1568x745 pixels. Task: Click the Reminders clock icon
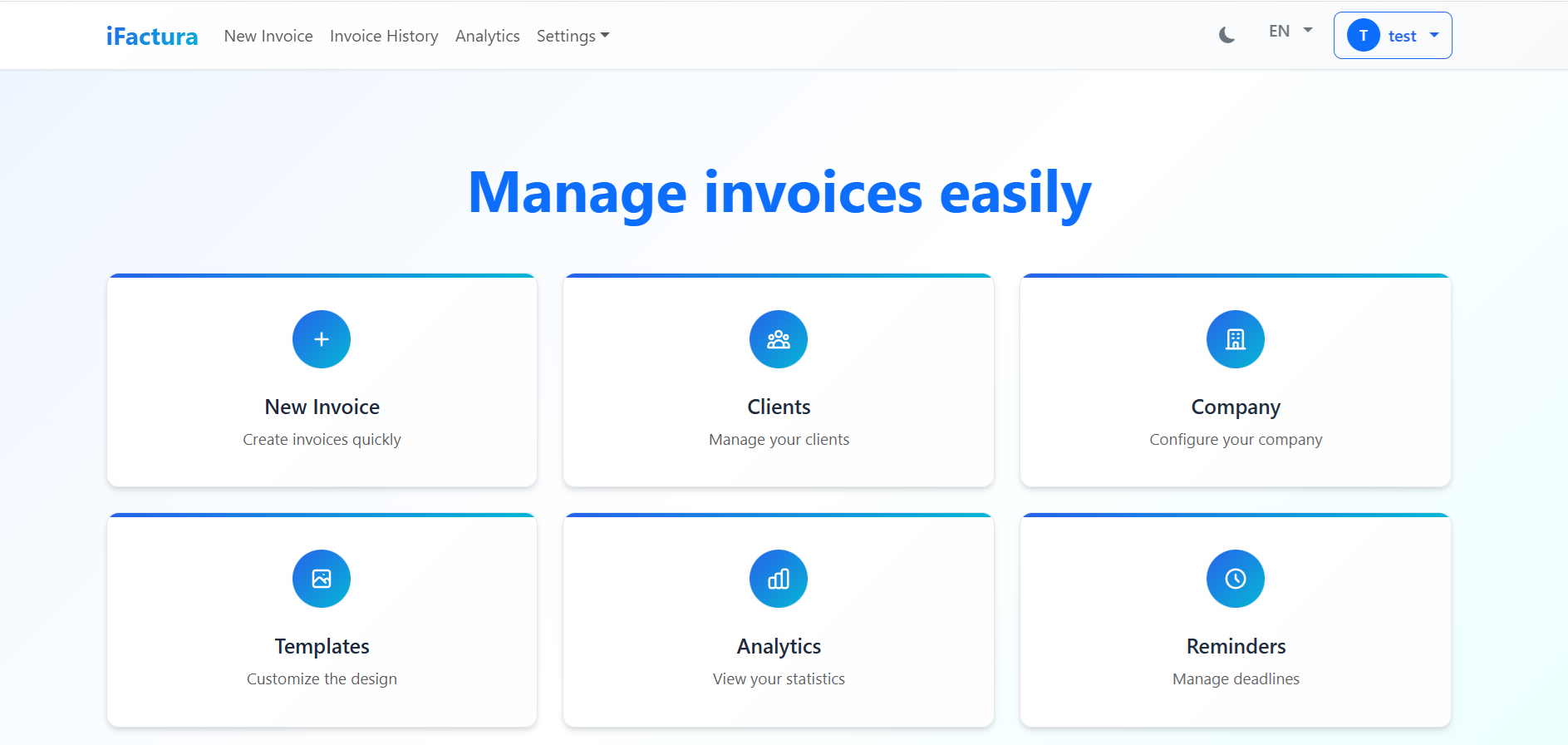point(1236,579)
